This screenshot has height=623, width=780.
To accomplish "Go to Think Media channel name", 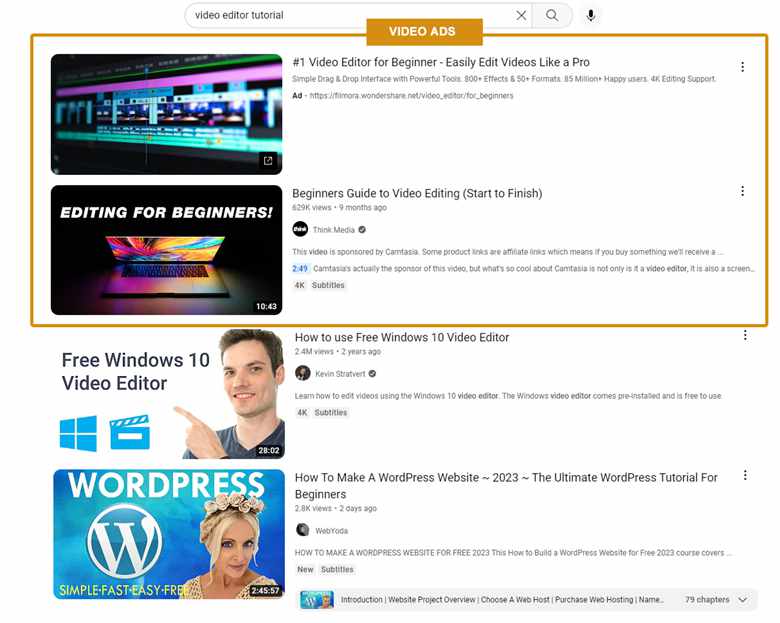I will (x=334, y=230).
